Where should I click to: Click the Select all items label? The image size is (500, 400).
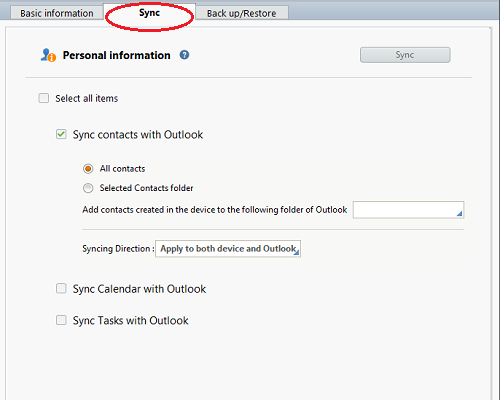87,98
